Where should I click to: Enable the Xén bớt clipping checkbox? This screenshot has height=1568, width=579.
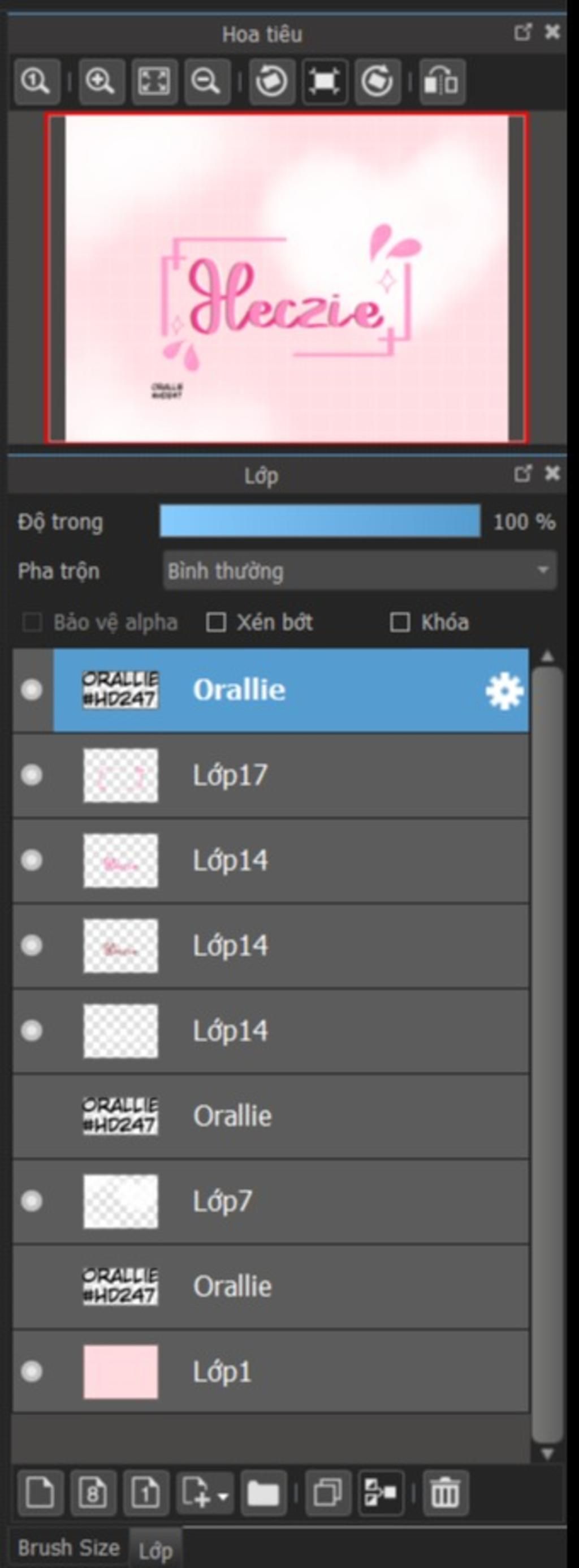click(x=216, y=622)
